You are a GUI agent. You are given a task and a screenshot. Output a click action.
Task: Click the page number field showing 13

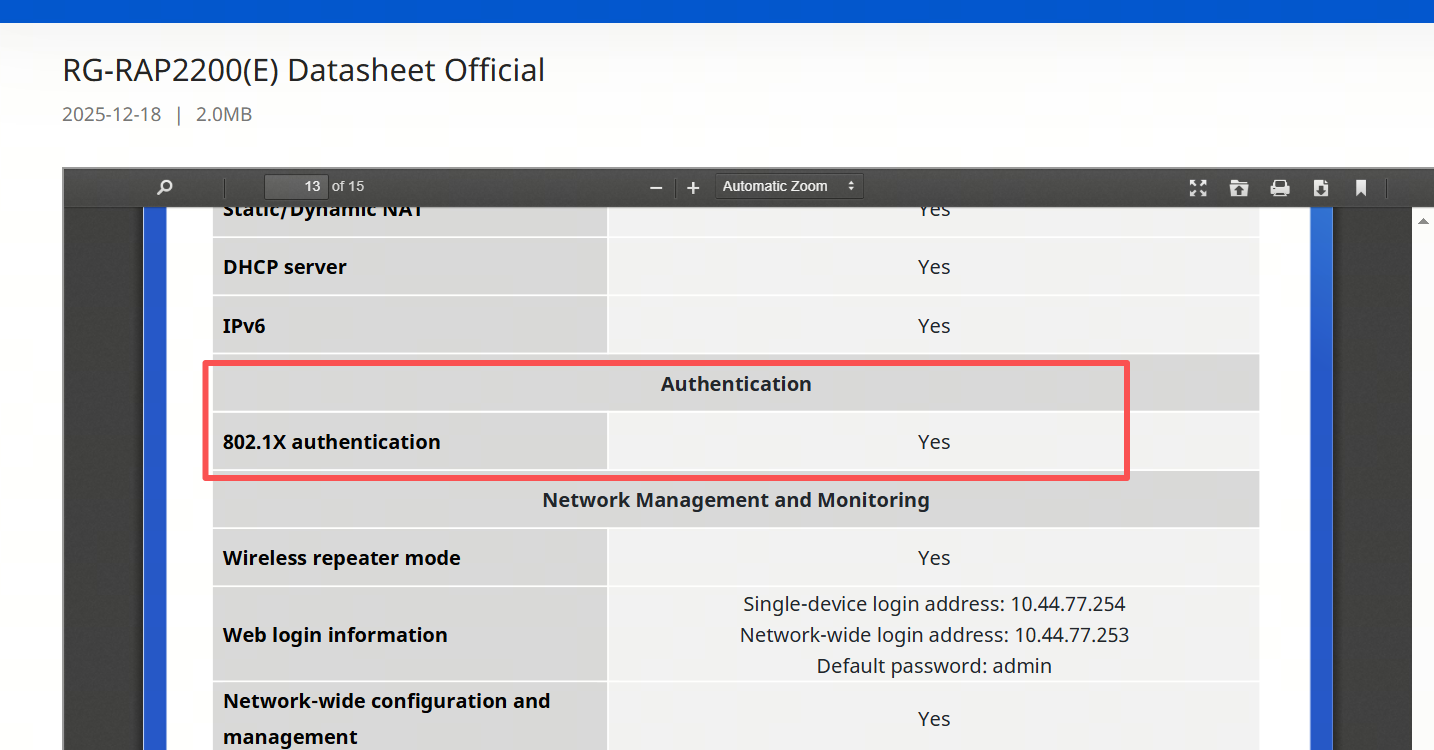296,186
